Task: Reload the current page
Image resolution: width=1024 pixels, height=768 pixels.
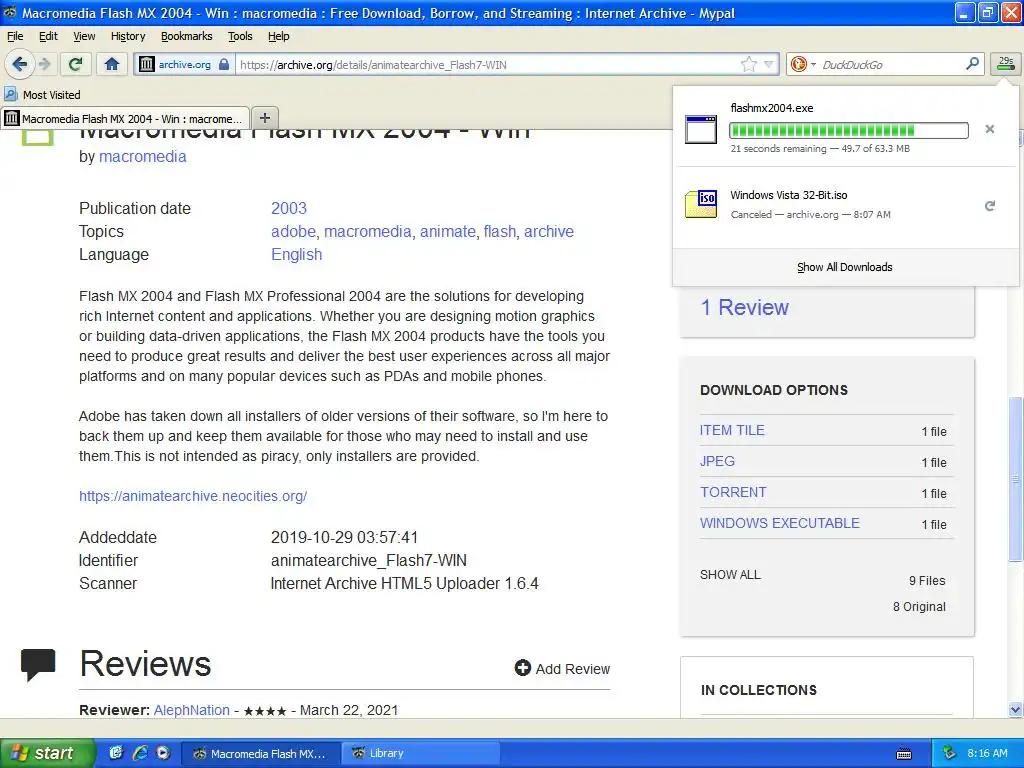Action: [76, 64]
